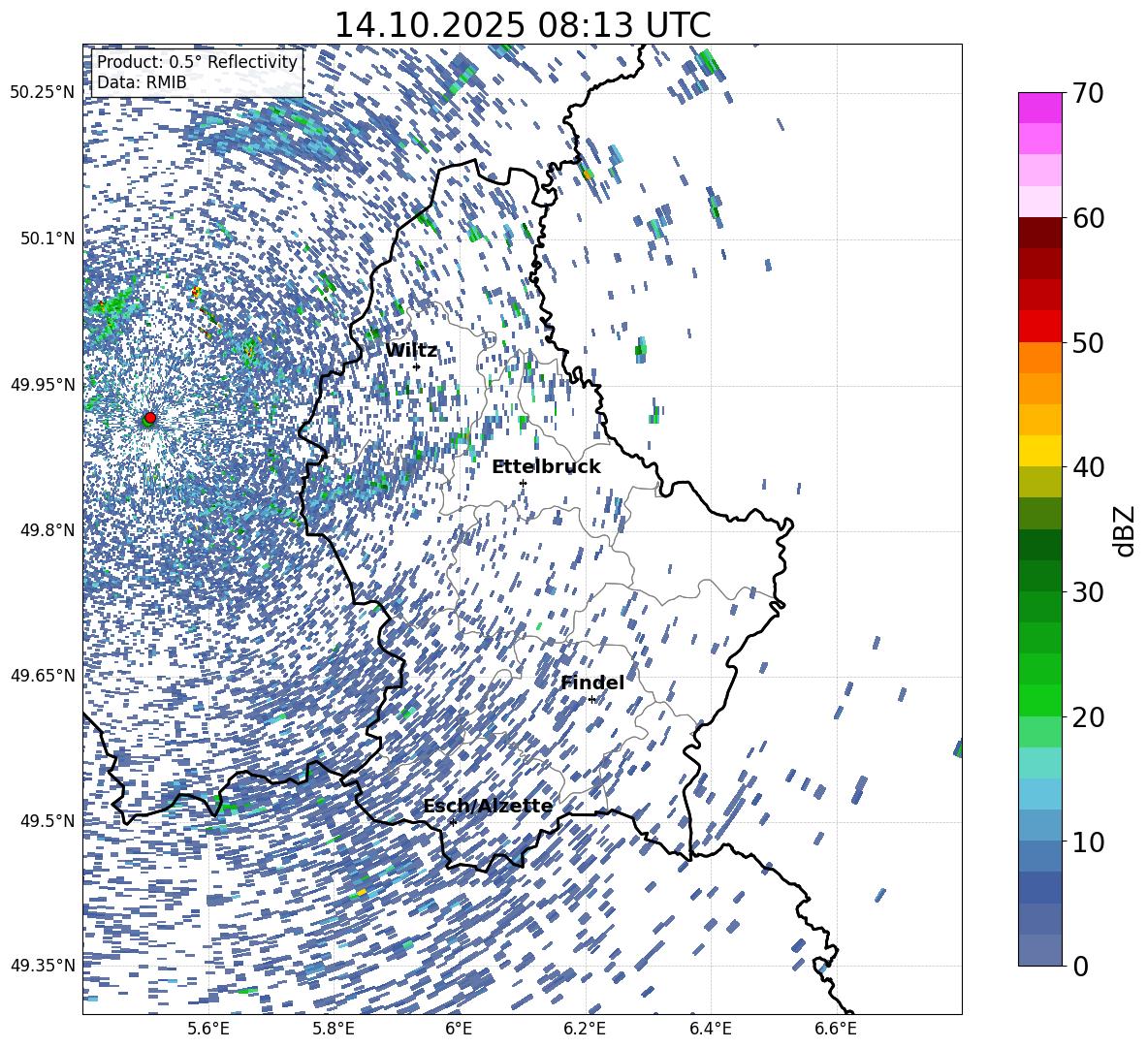Click the 50.25°N latitude tick label
1148x1048 pixels.
[42, 93]
